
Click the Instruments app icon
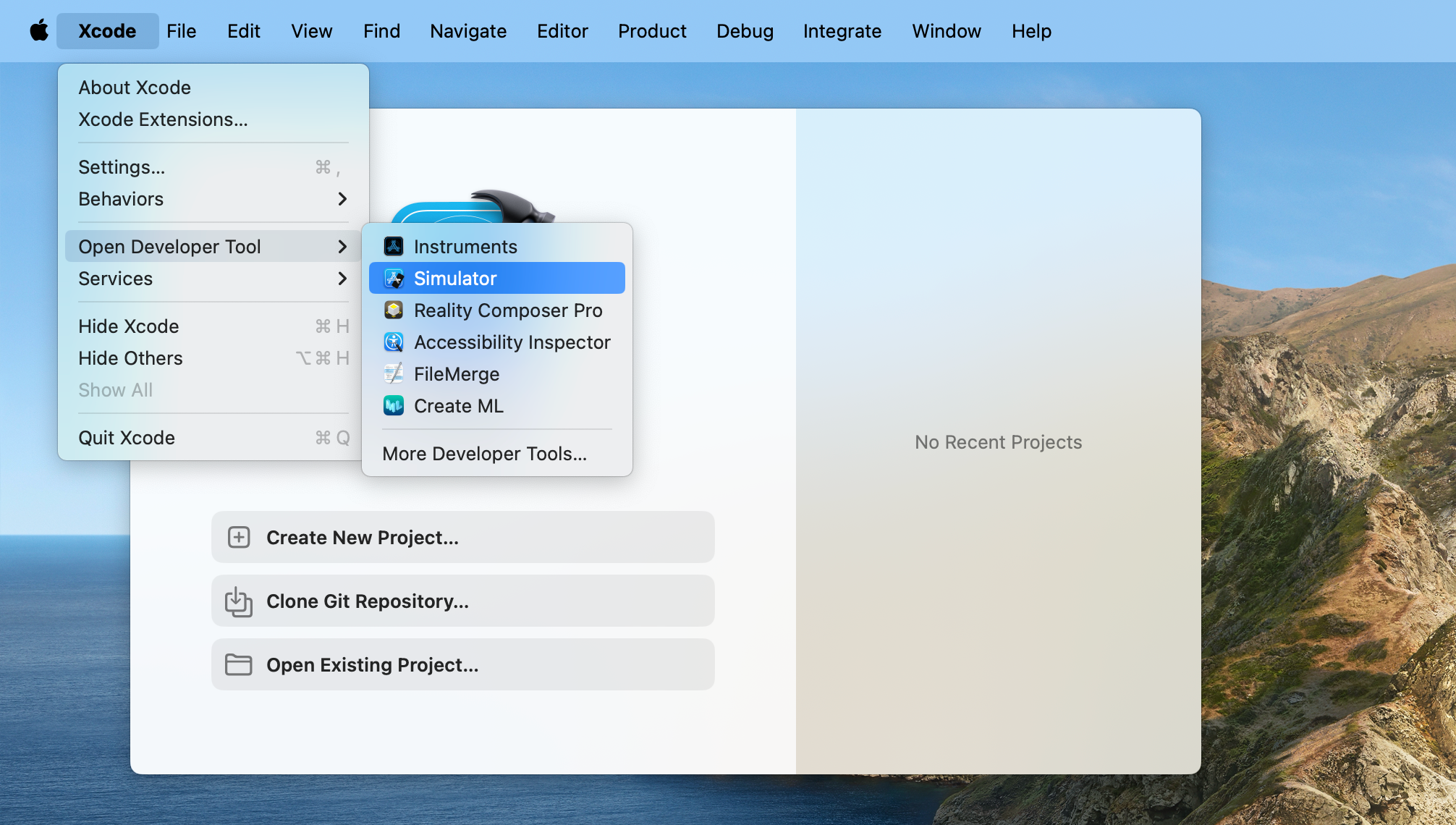coord(394,247)
